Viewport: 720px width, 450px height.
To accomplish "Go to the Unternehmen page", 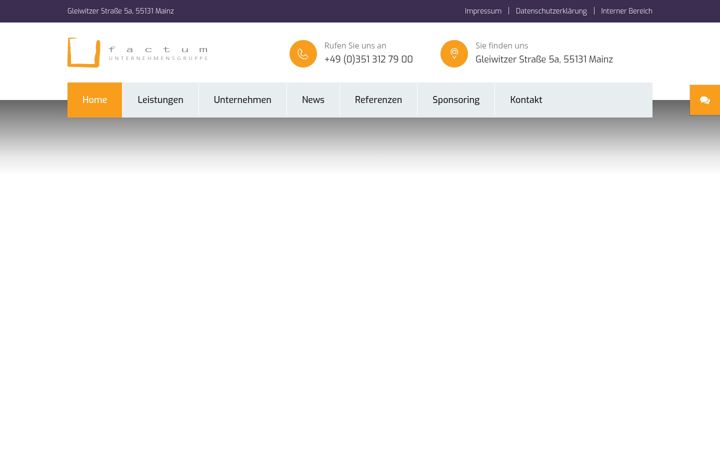I will coord(242,100).
